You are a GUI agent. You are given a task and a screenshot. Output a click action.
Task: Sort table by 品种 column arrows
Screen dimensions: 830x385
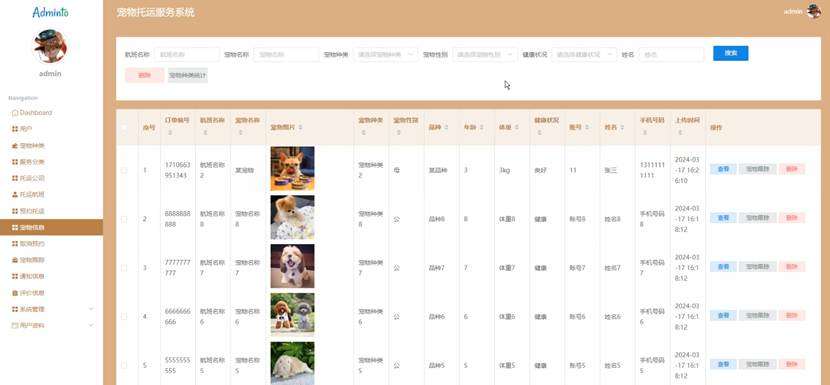(446, 128)
